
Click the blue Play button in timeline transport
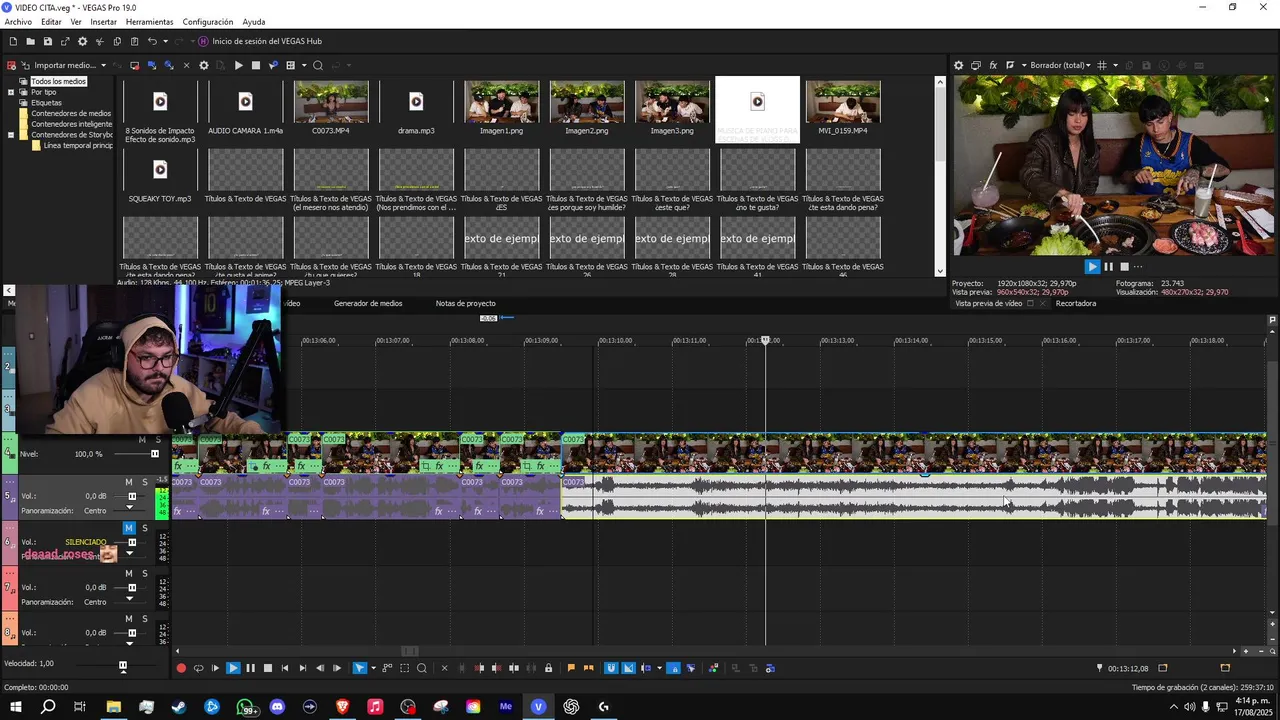coord(233,668)
